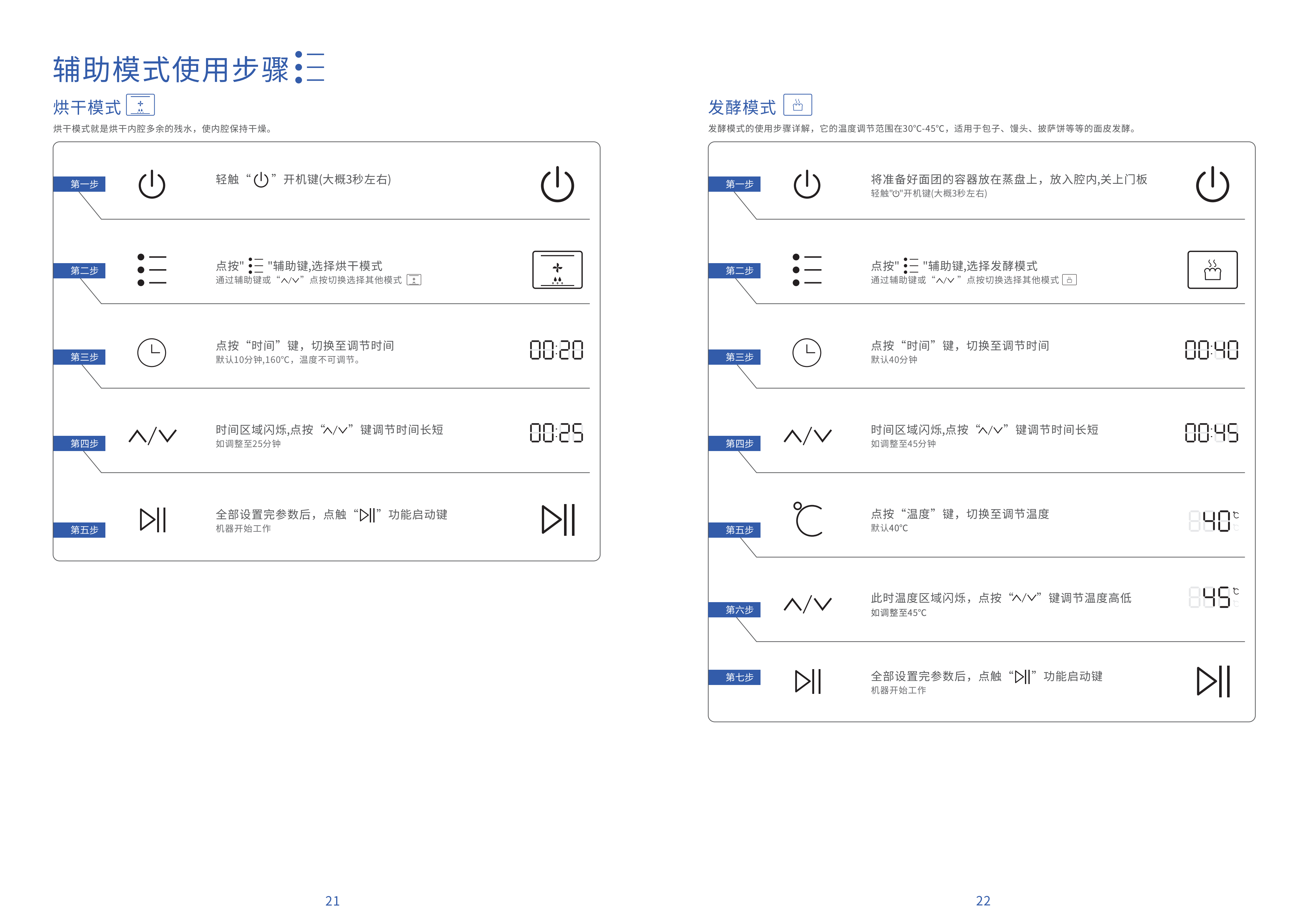Click the clock icon in drying mode step three
Image resolution: width=1309 pixels, height=924 pixels.
152,352
